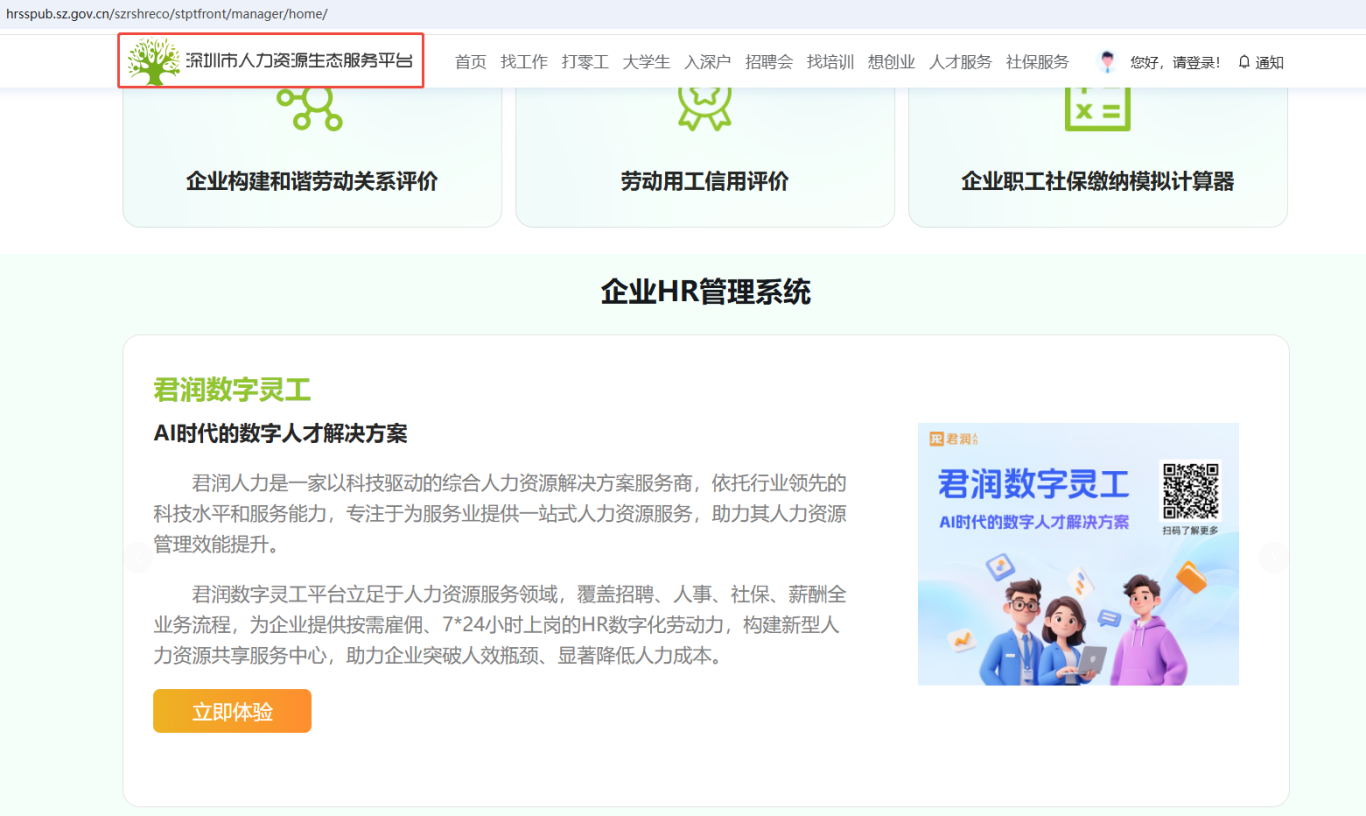
Task: Click the user avatar icon in header
Action: 1106,62
